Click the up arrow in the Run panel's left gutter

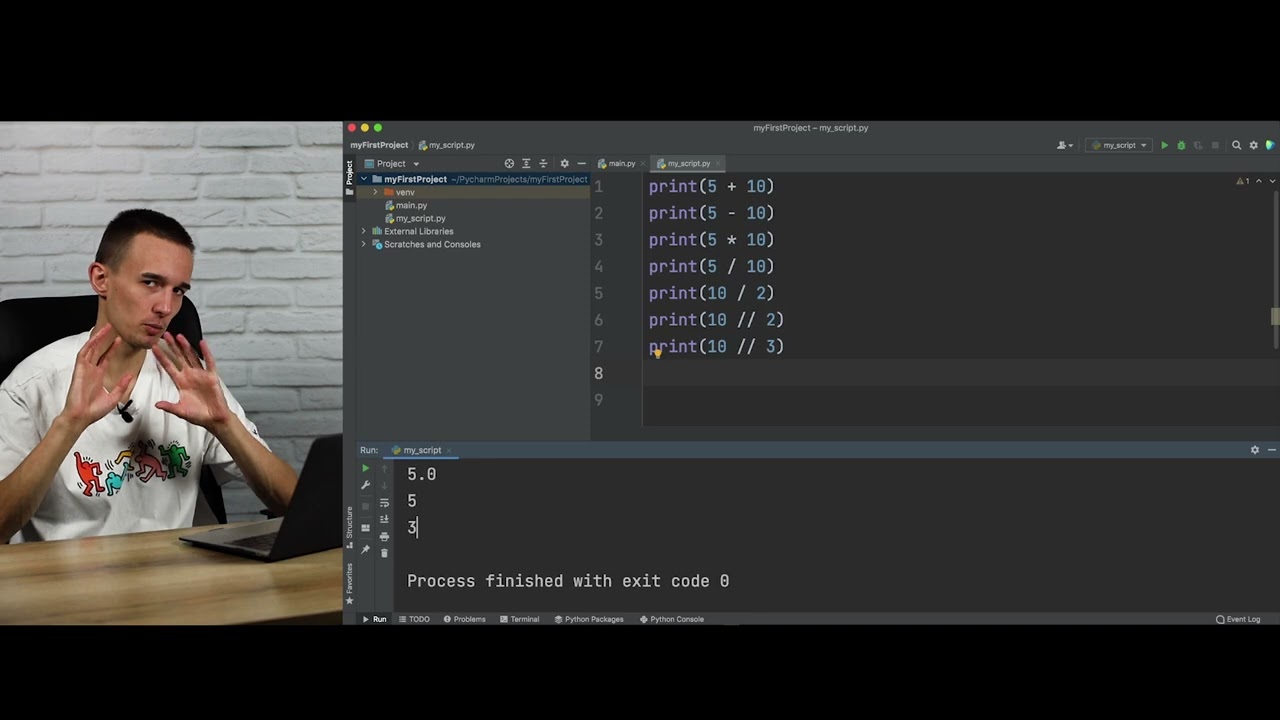coord(384,469)
